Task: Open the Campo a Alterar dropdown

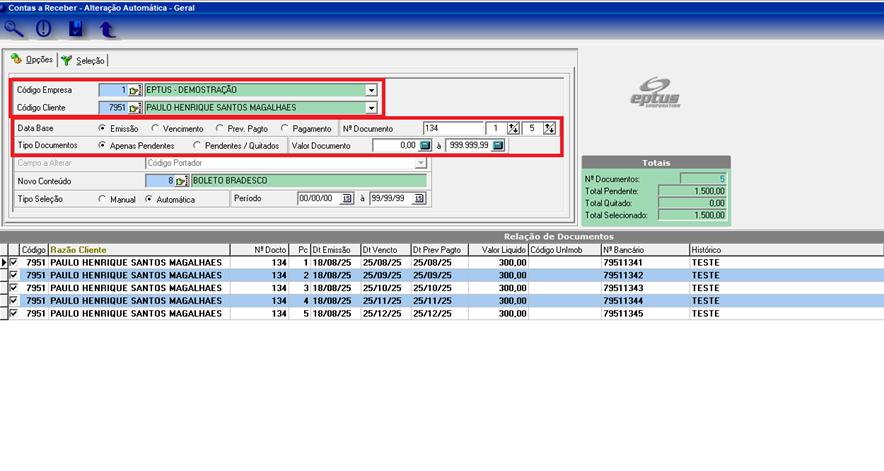Action: tap(421, 163)
